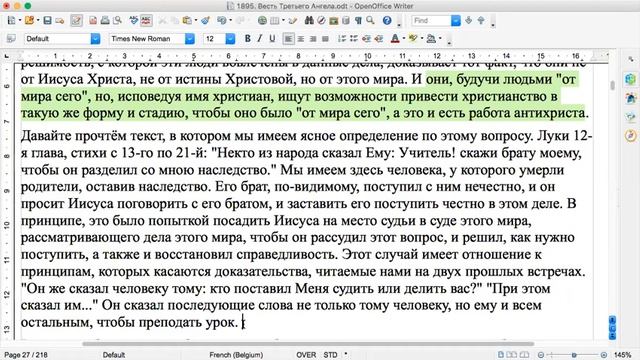This screenshot has width=640, height=360.
Task: Open Paste options dropdown arrow
Action: coord(196,20)
